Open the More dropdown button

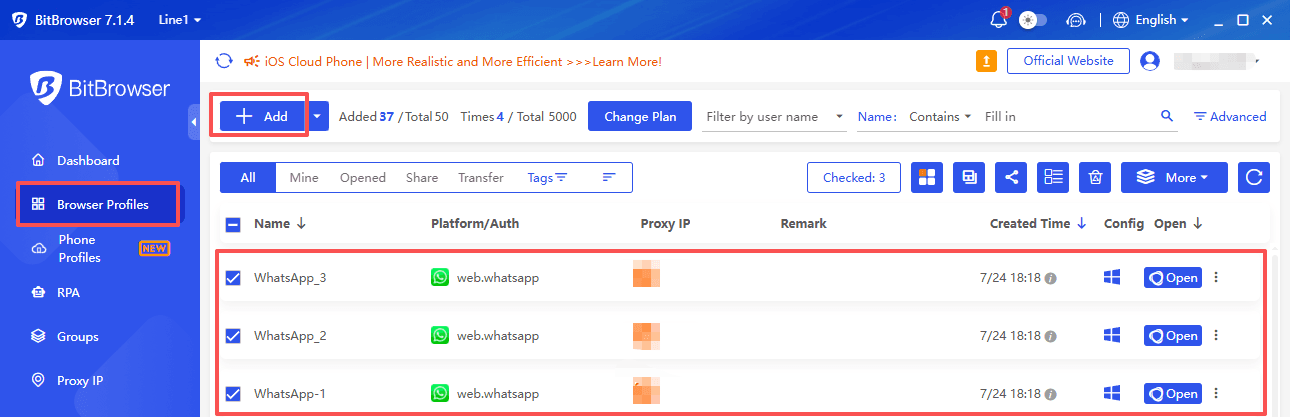[x=1174, y=177]
